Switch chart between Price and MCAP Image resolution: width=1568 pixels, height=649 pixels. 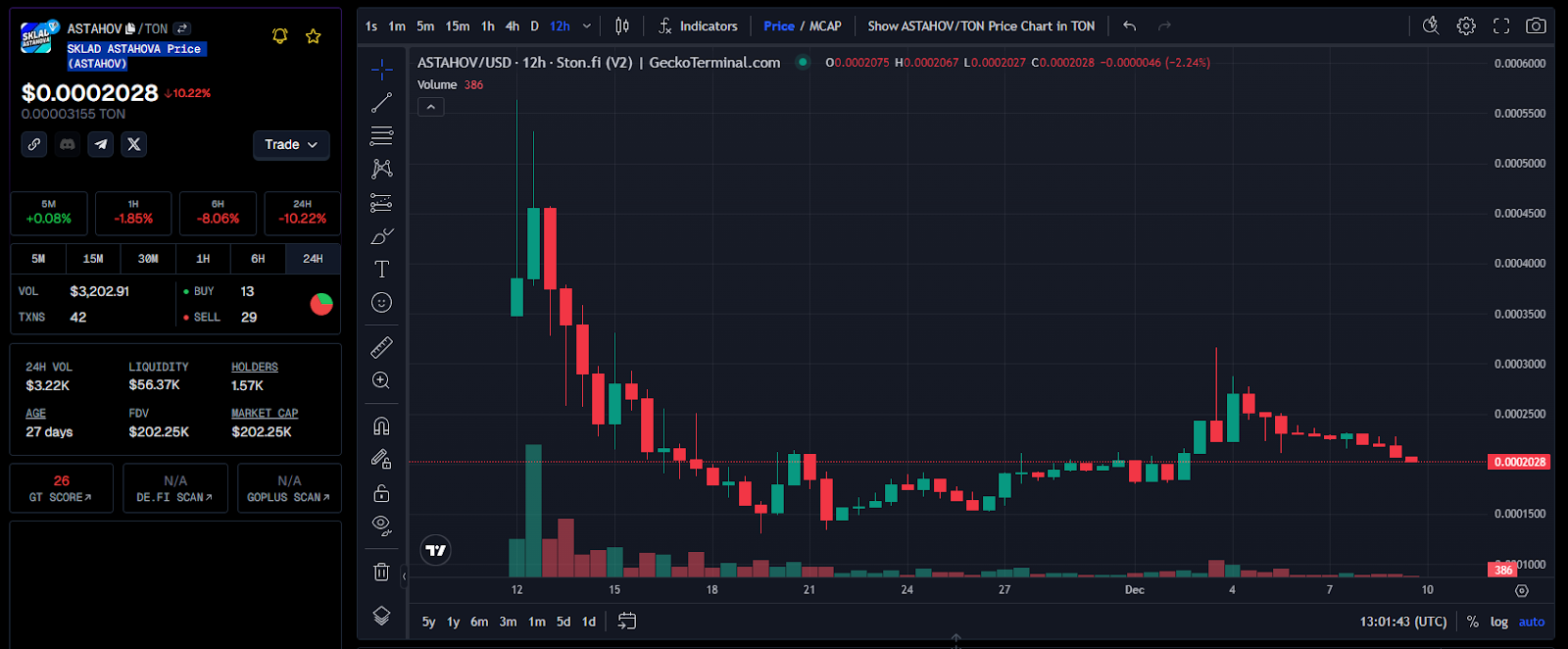(803, 26)
